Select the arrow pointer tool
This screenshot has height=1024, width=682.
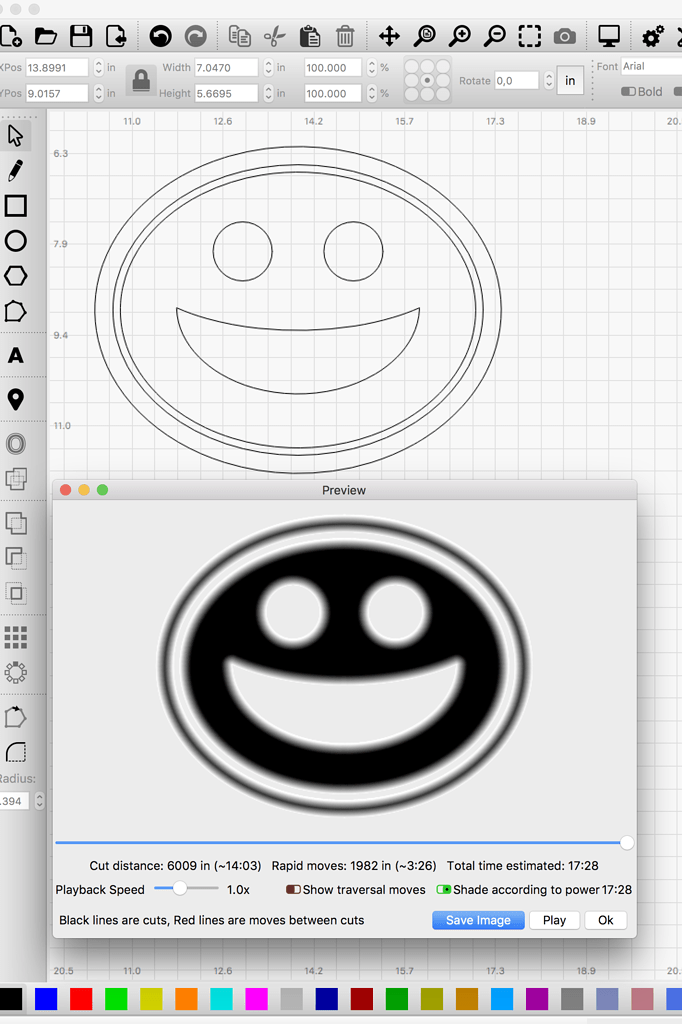click(16, 136)
